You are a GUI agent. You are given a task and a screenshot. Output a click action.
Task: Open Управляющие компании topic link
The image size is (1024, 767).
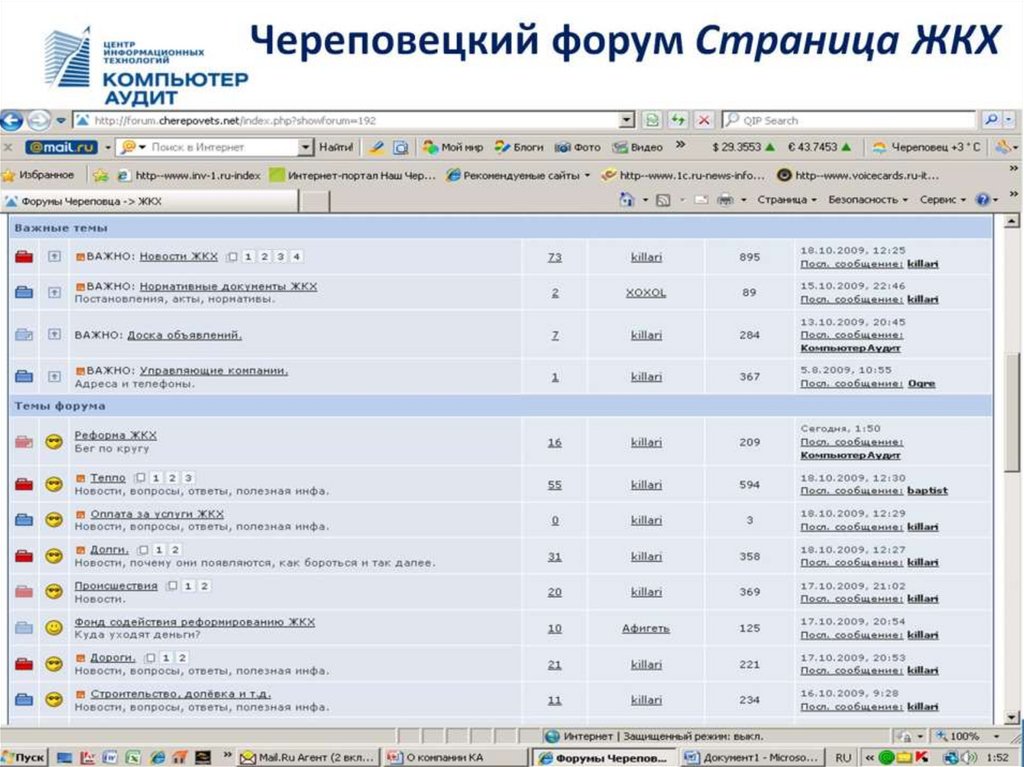click(x=213, y=370)
